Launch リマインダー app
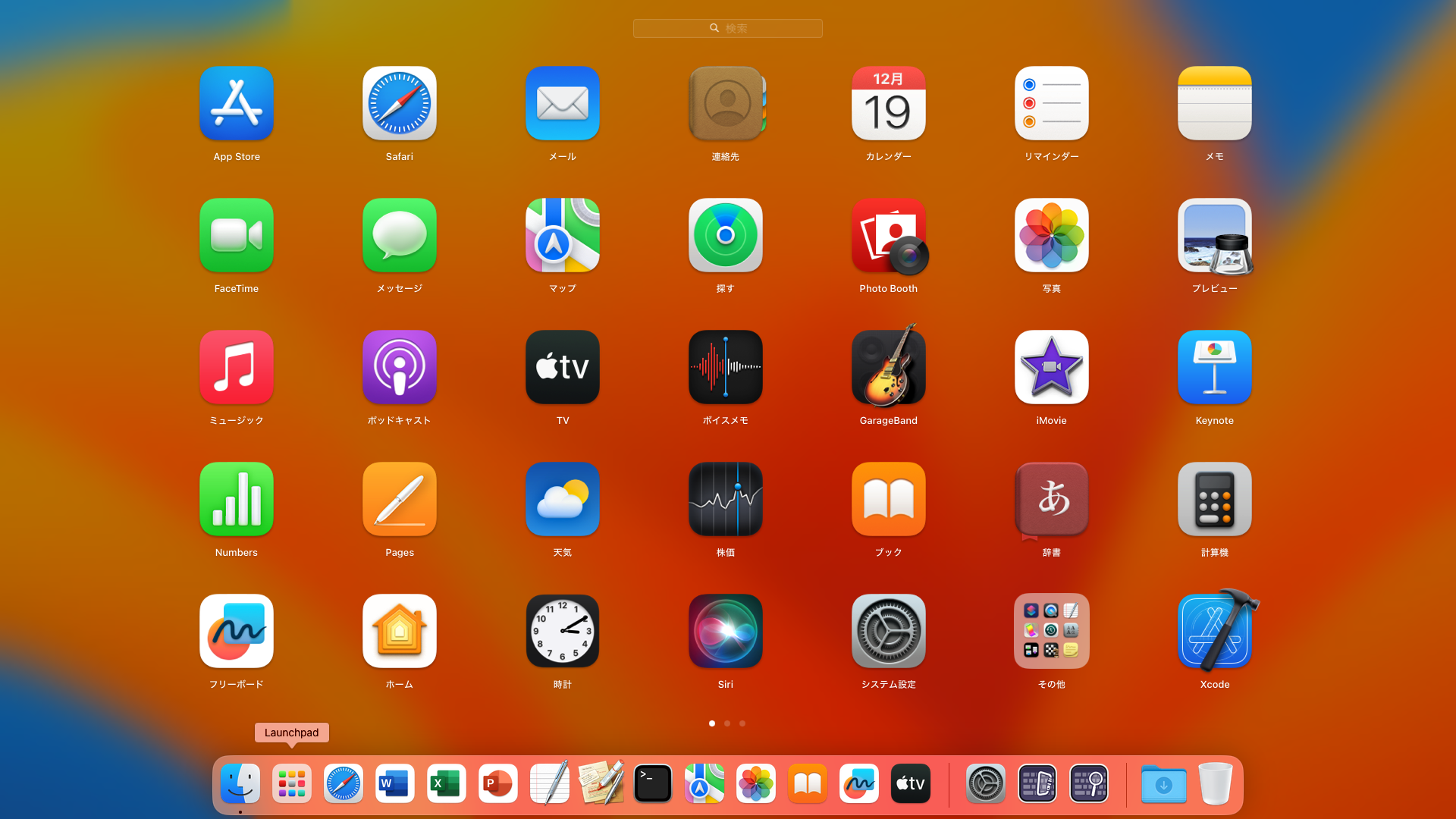The image size is (1456, 819). [x=1052, y=103]
